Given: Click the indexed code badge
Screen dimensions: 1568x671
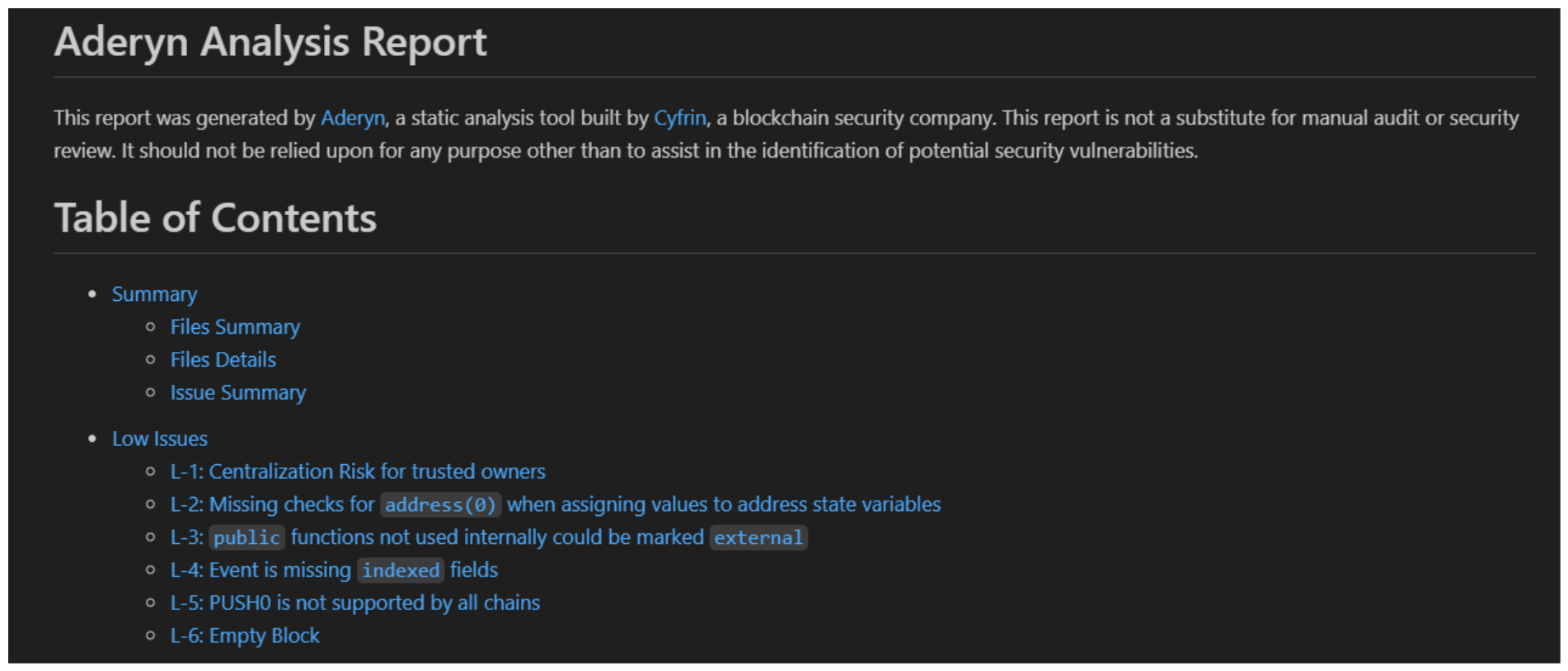Looking at the screenshot, I should pyautogui.click(x=401, y=570).
